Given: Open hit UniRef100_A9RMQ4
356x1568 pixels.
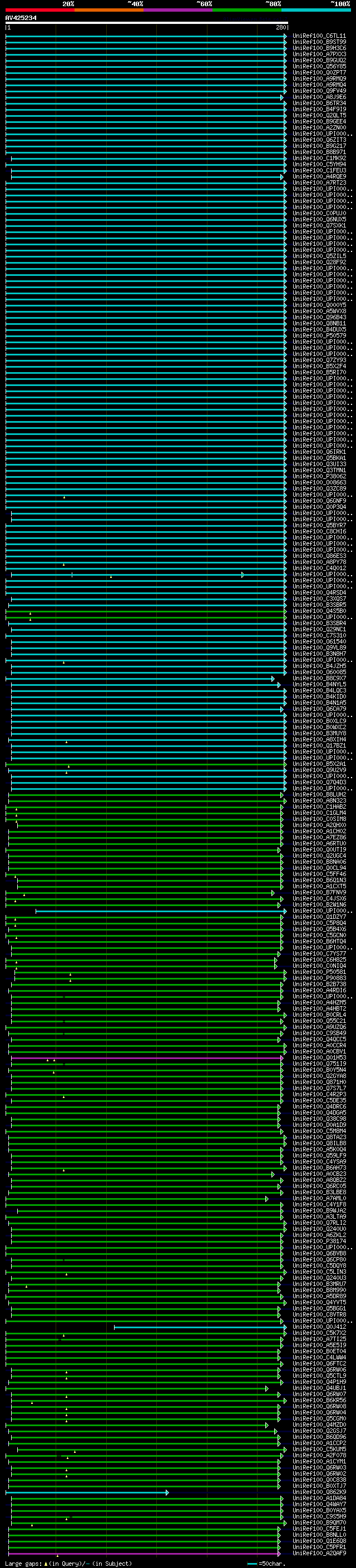Looking at the screenshot, I should click(319, 85).
